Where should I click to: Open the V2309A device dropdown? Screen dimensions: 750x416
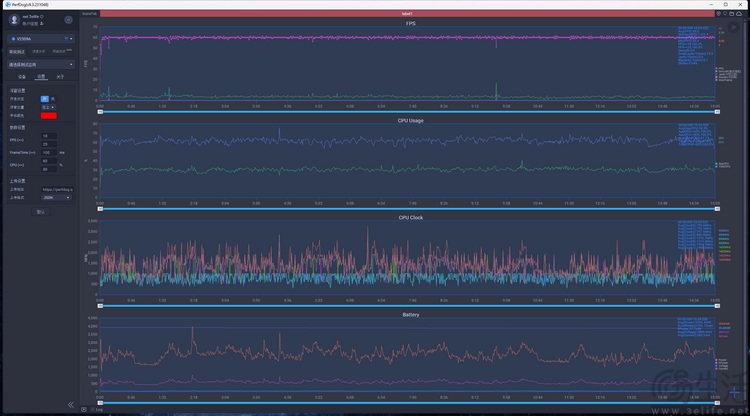pyautogui.click(x=41, y=39)
